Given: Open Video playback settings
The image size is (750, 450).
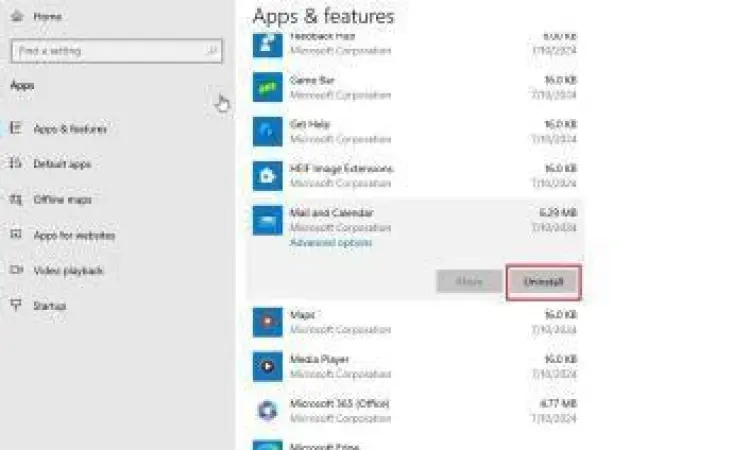Looking at the screenshot, I should (x=68, y=271).
